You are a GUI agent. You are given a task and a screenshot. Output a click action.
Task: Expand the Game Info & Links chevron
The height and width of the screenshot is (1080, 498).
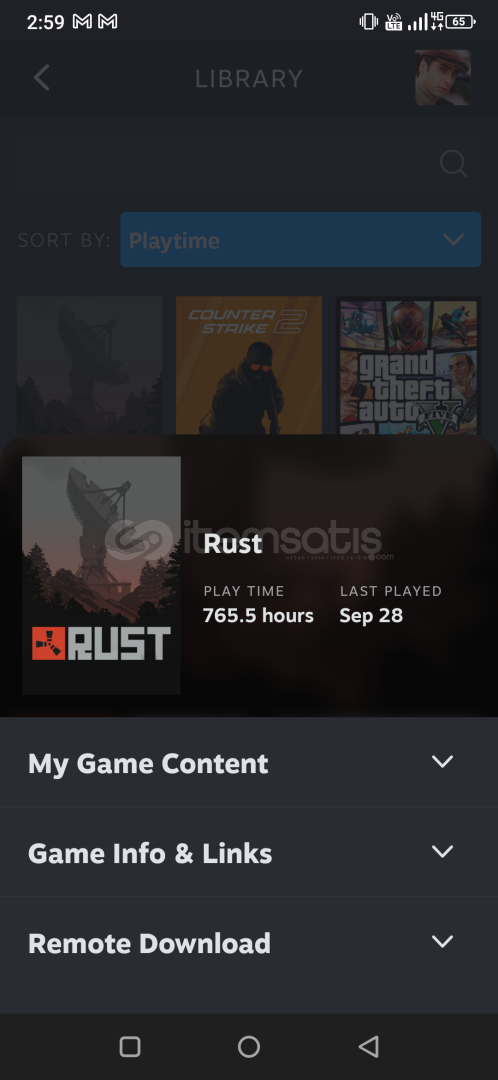(442, 851)
